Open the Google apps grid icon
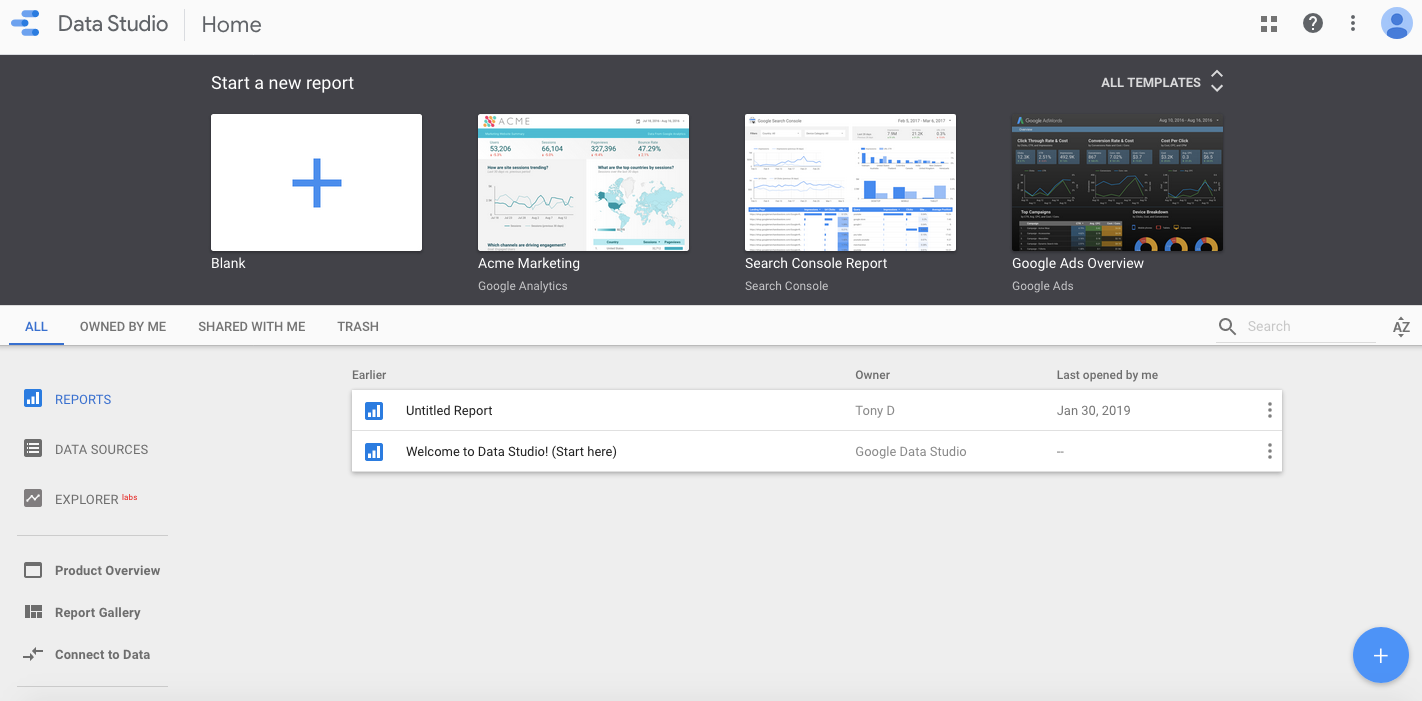This screenshot has height=701, width=1422. tap(1269, 24)
